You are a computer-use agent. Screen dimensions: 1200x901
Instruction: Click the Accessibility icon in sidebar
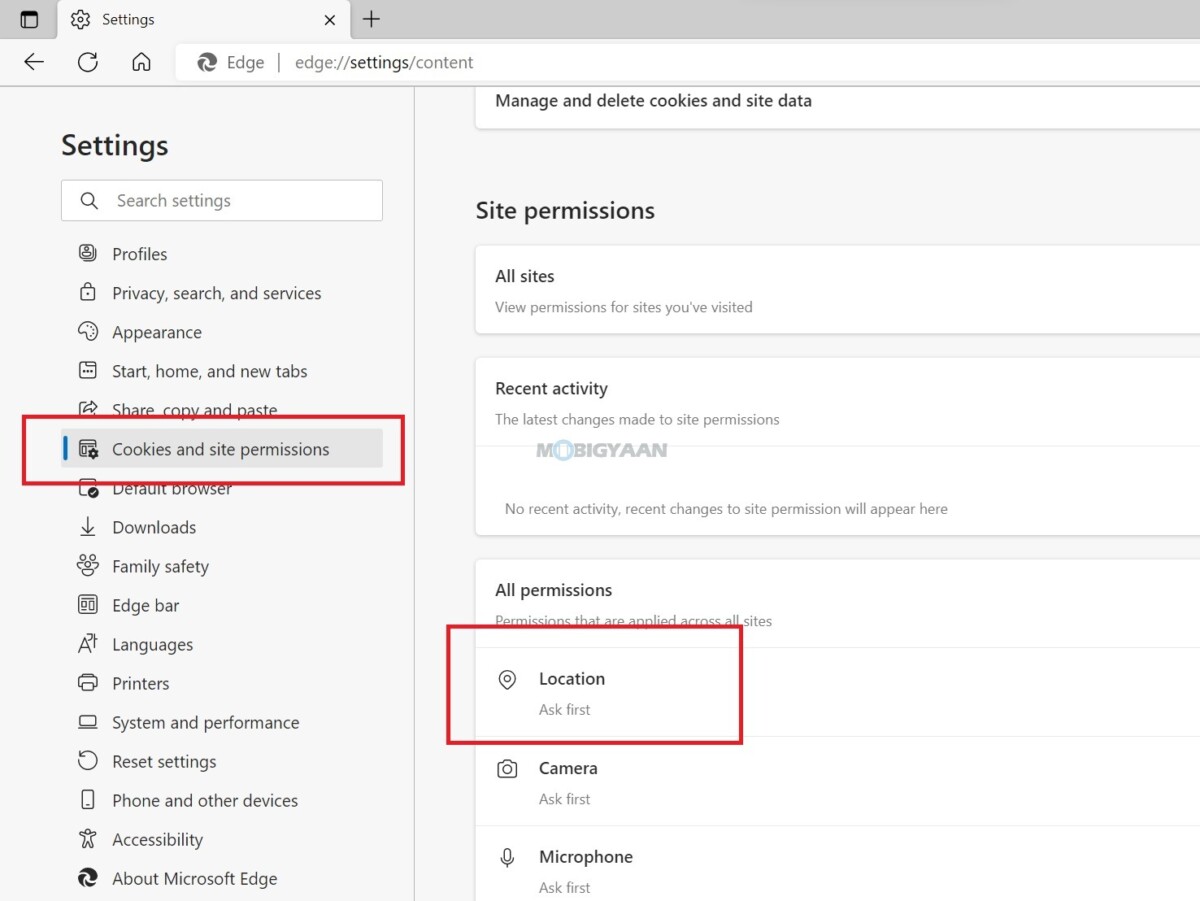click(x=89, y=839)
